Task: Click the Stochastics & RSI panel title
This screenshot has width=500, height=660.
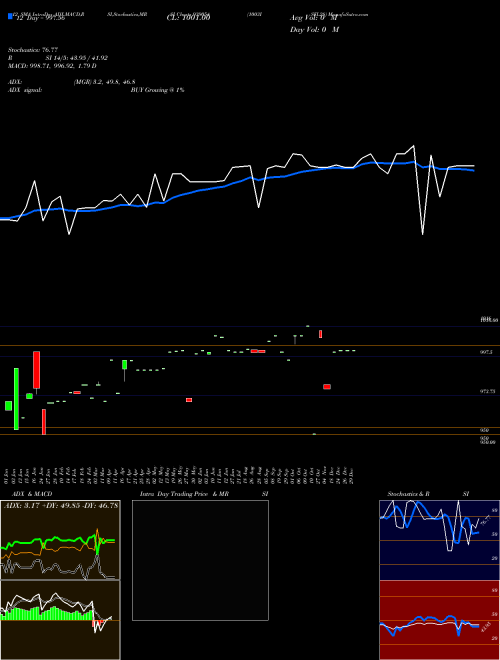Action: click(x=428, y=494)
